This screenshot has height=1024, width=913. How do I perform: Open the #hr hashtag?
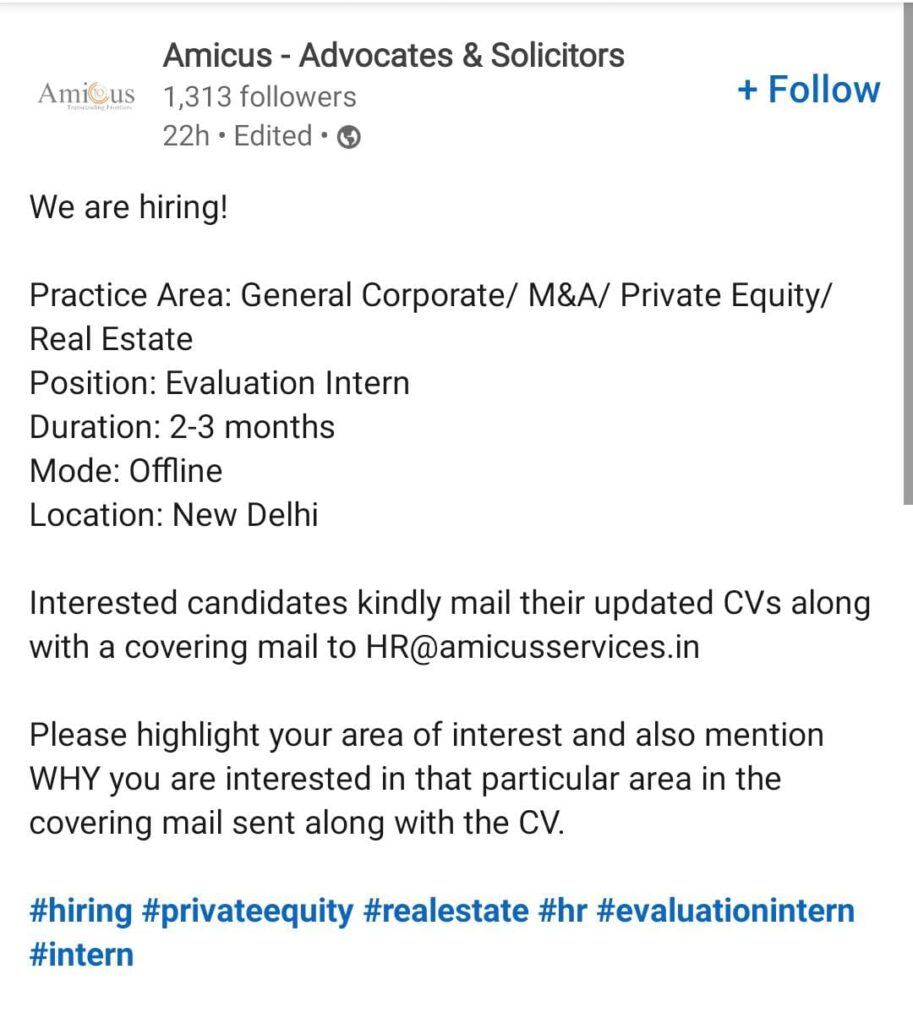point(562,910)
